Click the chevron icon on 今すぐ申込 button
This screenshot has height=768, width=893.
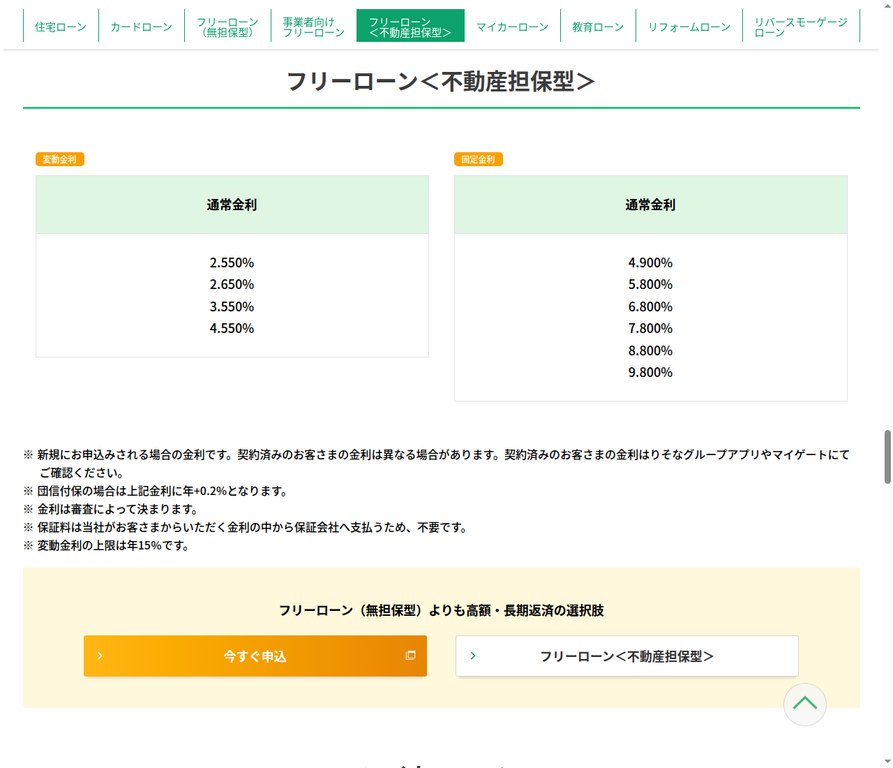(100, 656)
